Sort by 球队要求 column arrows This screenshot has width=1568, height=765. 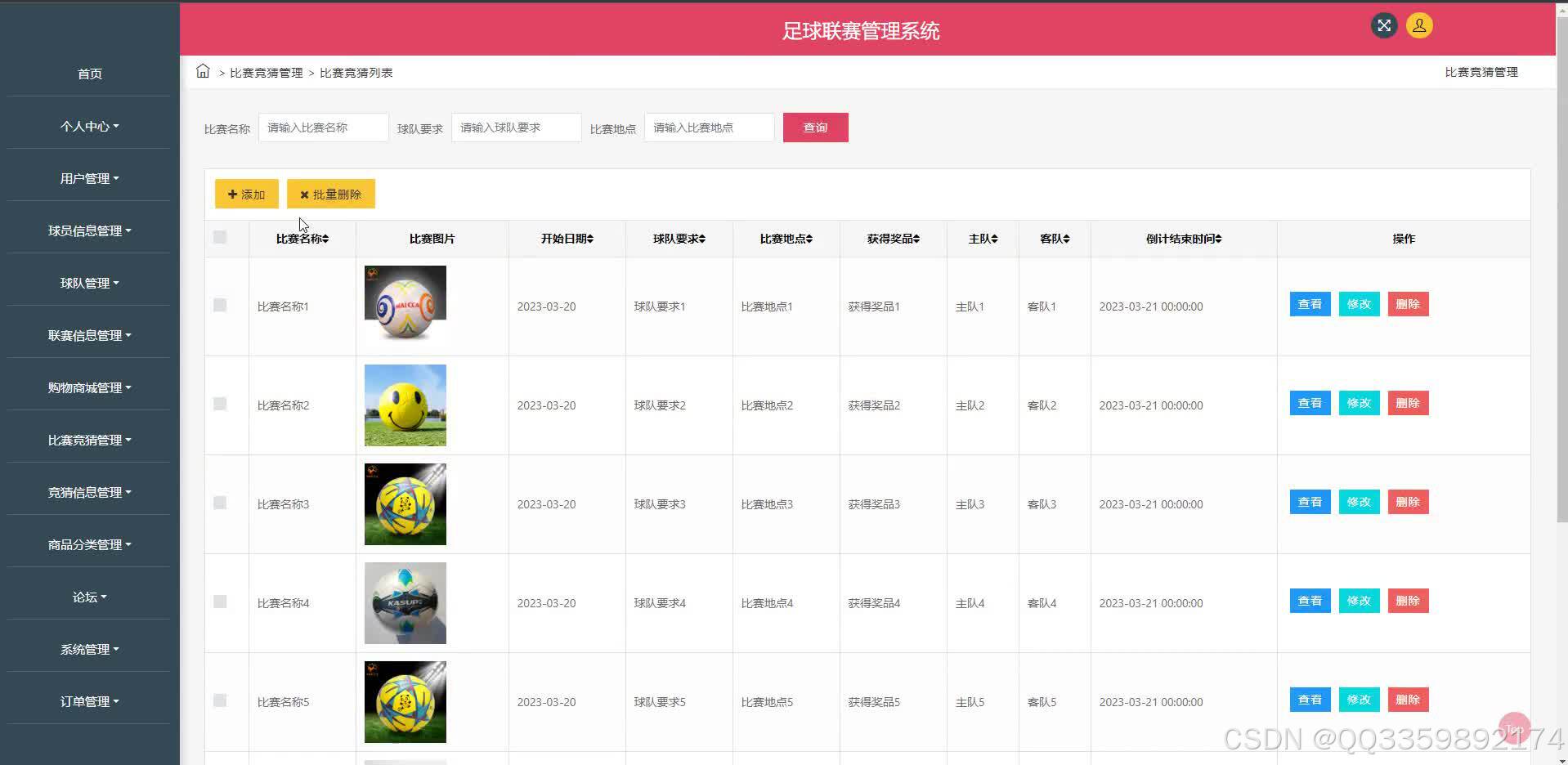(702, 239)
